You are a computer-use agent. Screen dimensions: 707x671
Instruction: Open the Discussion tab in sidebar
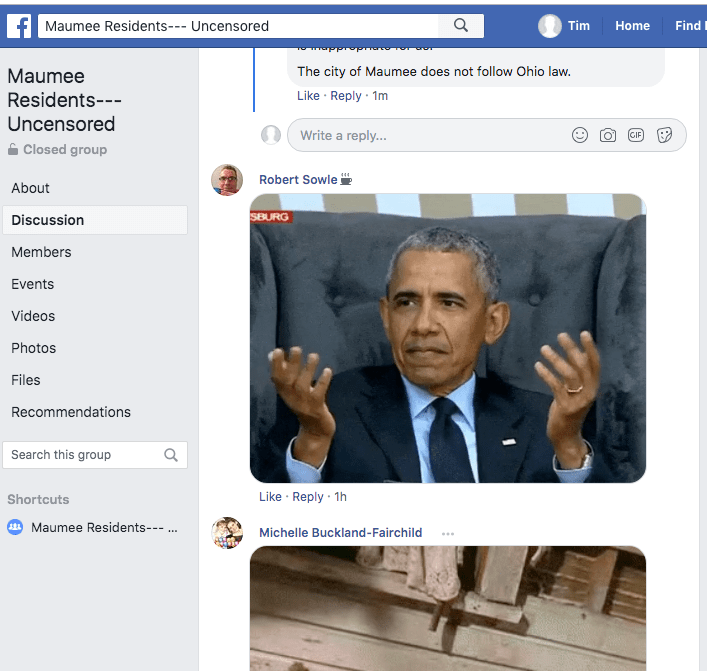pyautogui.click(x=48, y=220)
